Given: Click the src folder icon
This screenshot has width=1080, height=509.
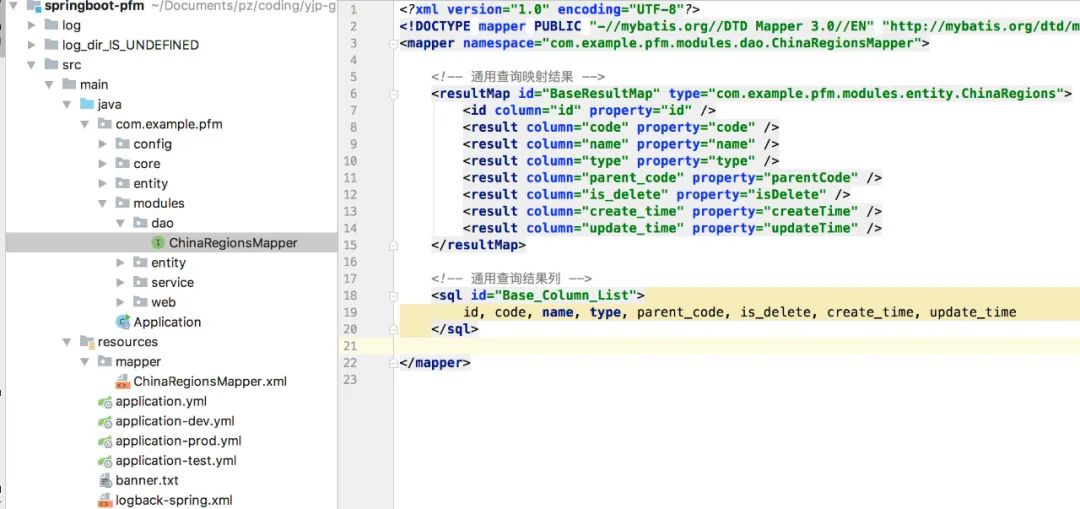Looking at the screenshot, I should (x=51, y=65).
